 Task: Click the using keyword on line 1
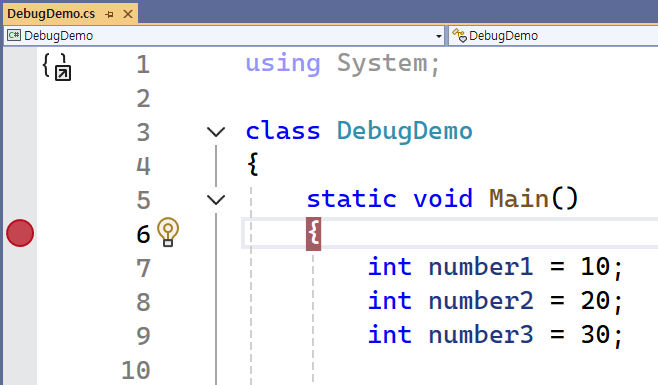click(283, 64)
